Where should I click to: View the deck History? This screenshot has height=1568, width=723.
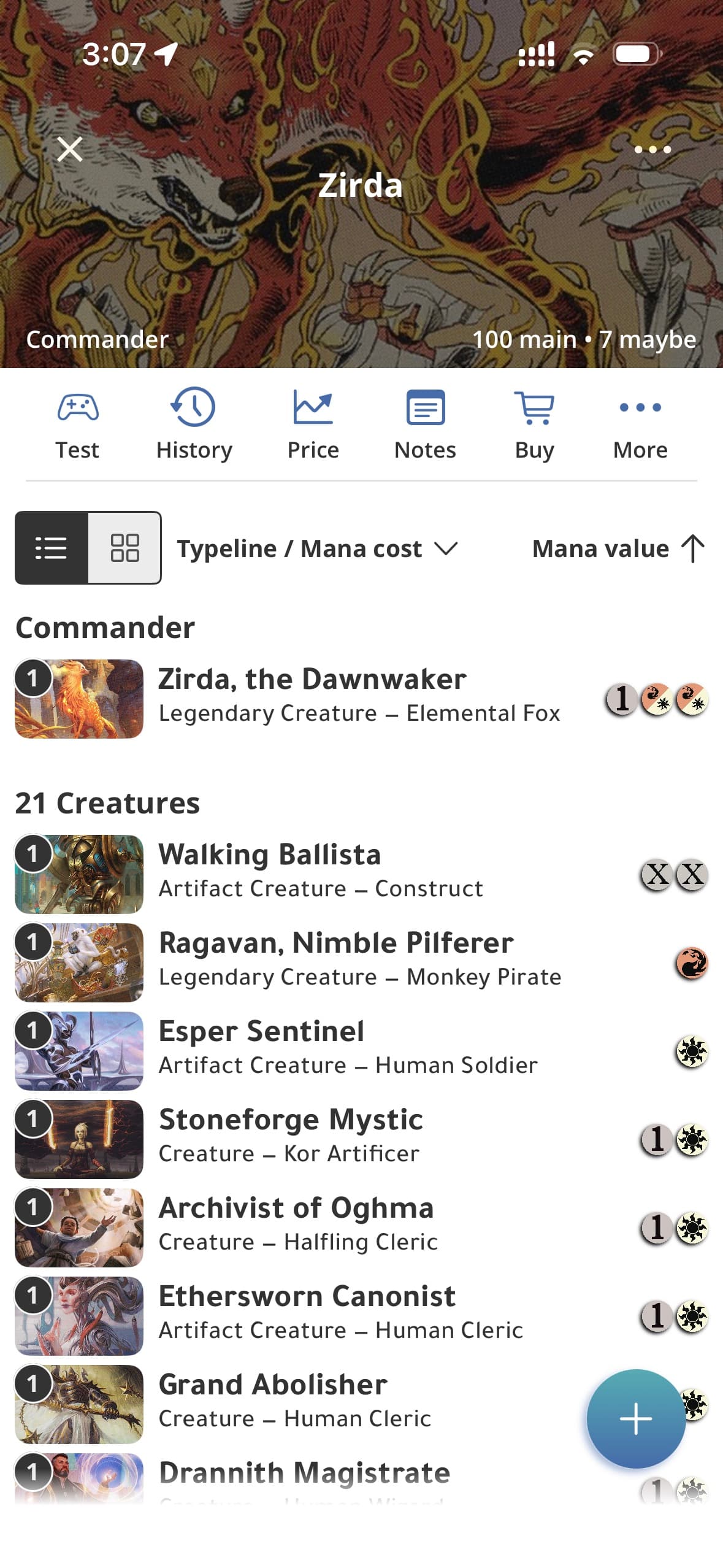[x=193, y=423]
